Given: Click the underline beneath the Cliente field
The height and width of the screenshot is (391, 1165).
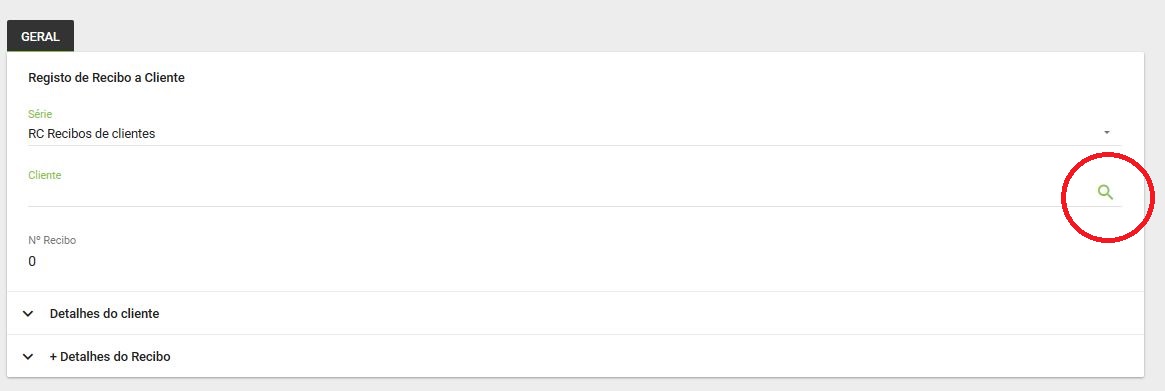Looking at the screenshot, I should coord(574,206).
